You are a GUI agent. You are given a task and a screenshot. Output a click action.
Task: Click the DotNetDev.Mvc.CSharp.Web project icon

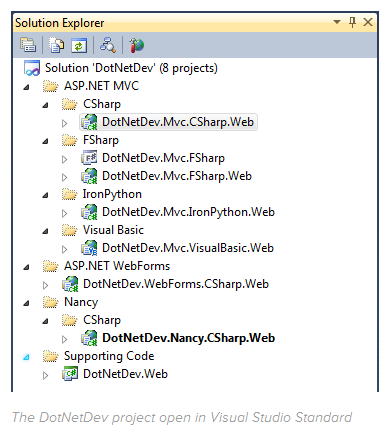pyautogui.click(x=89, y=122)
